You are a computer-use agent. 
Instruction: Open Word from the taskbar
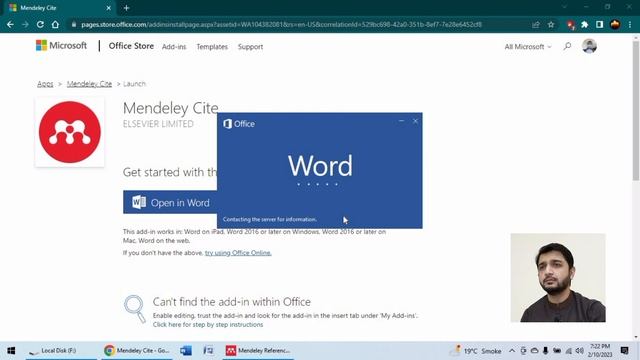186,351
